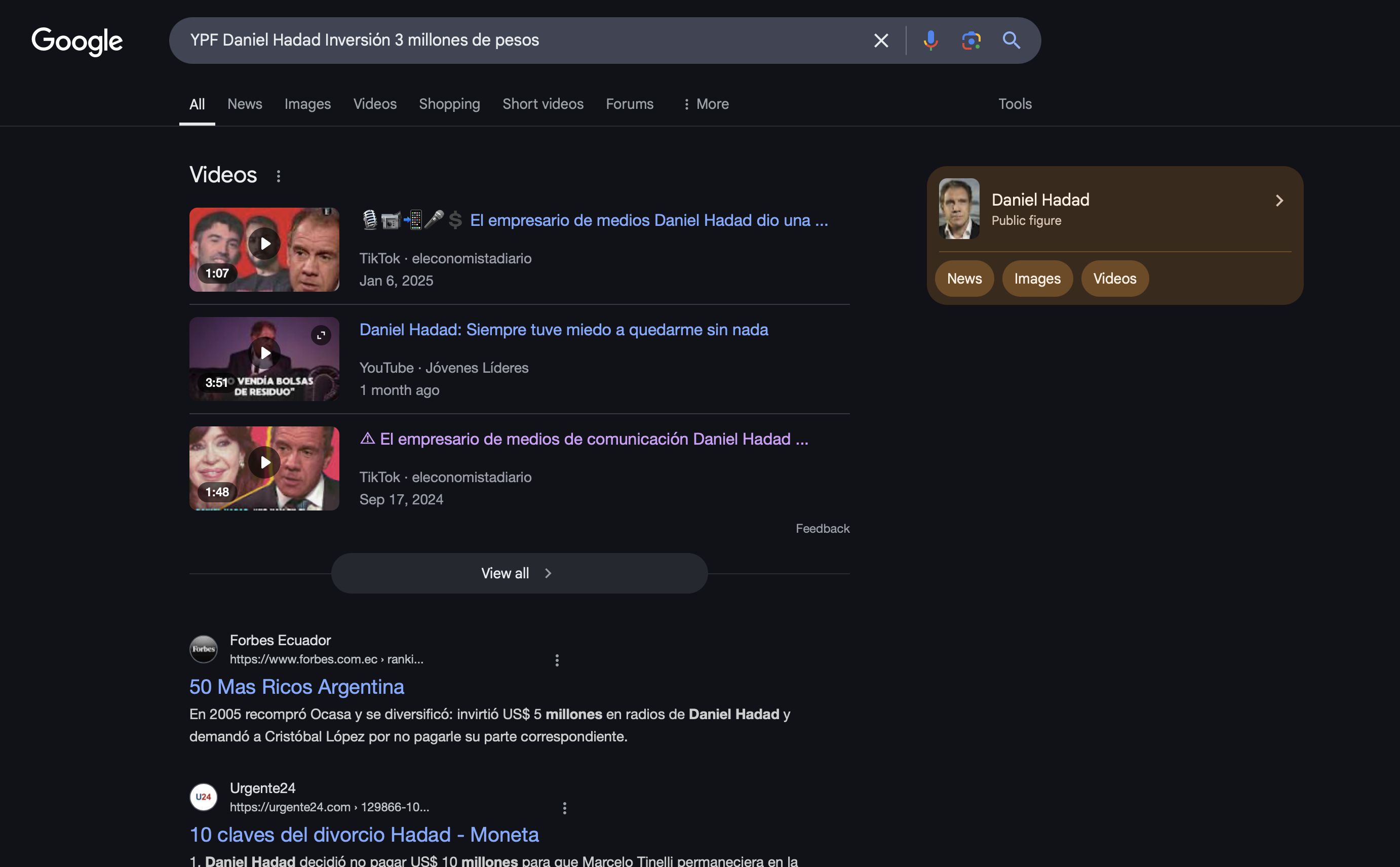Play the 1:48 TikTok video thumbnail
The image size is (1400, 867).
[x=264, y=468]
